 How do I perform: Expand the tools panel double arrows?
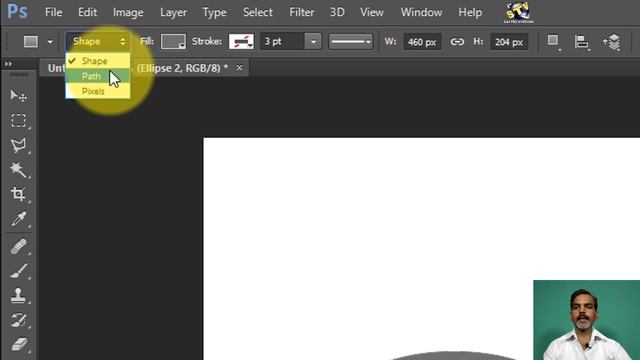pyautogui.click(x=8, y=64)
